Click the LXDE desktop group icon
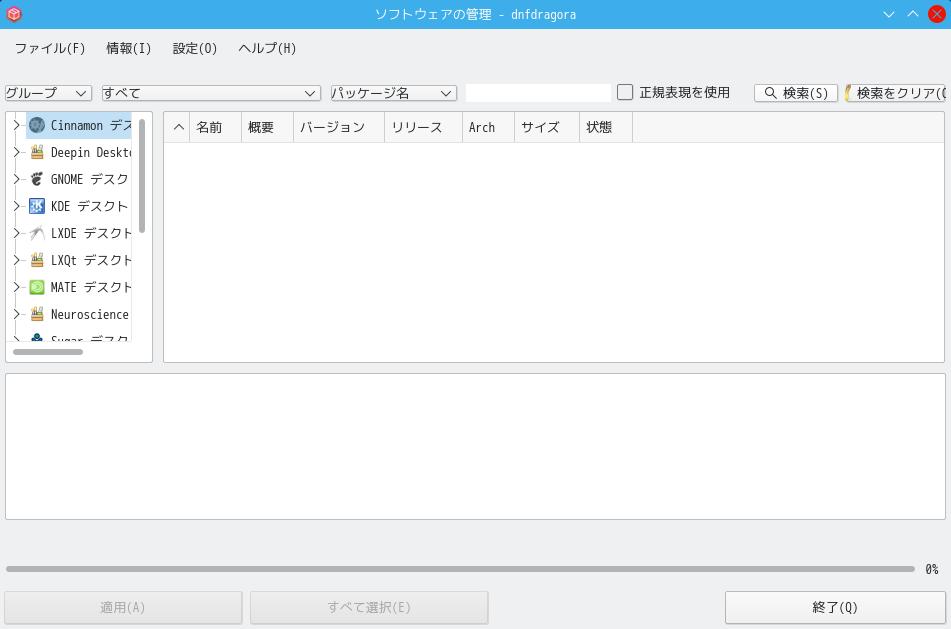 (x=37, y=233)
